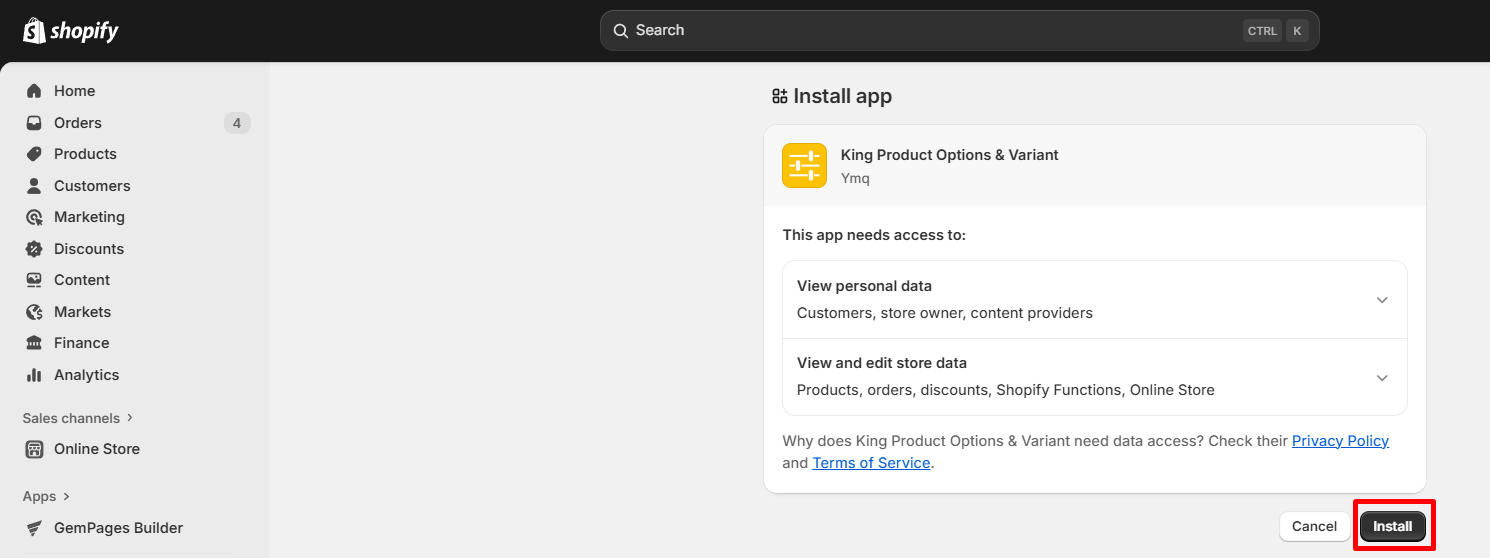Open the Analytics bar chart icon
This screenshot has height=558, width=1490.
point(34,375)
